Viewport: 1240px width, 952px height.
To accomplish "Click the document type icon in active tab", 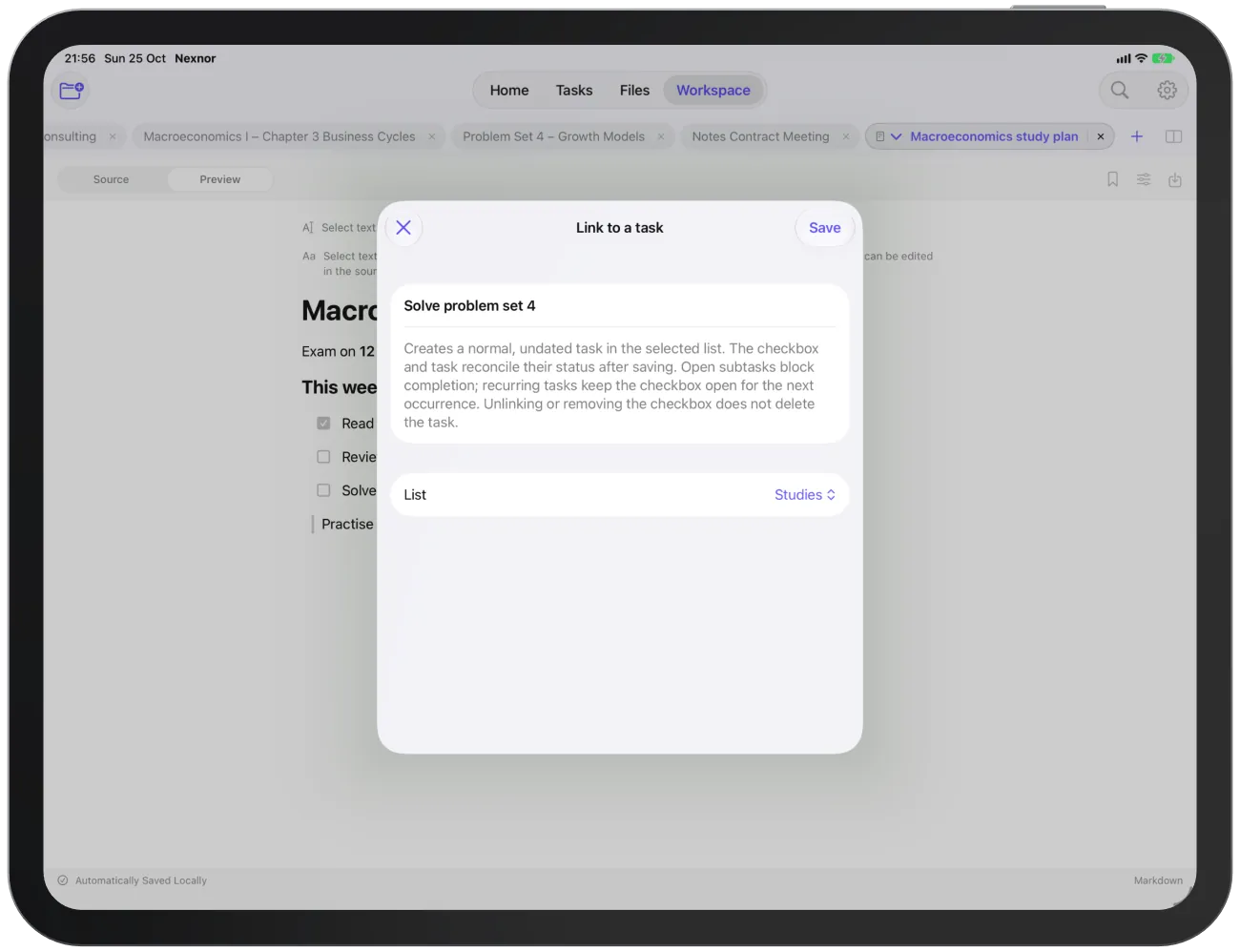I will (879, 136).
